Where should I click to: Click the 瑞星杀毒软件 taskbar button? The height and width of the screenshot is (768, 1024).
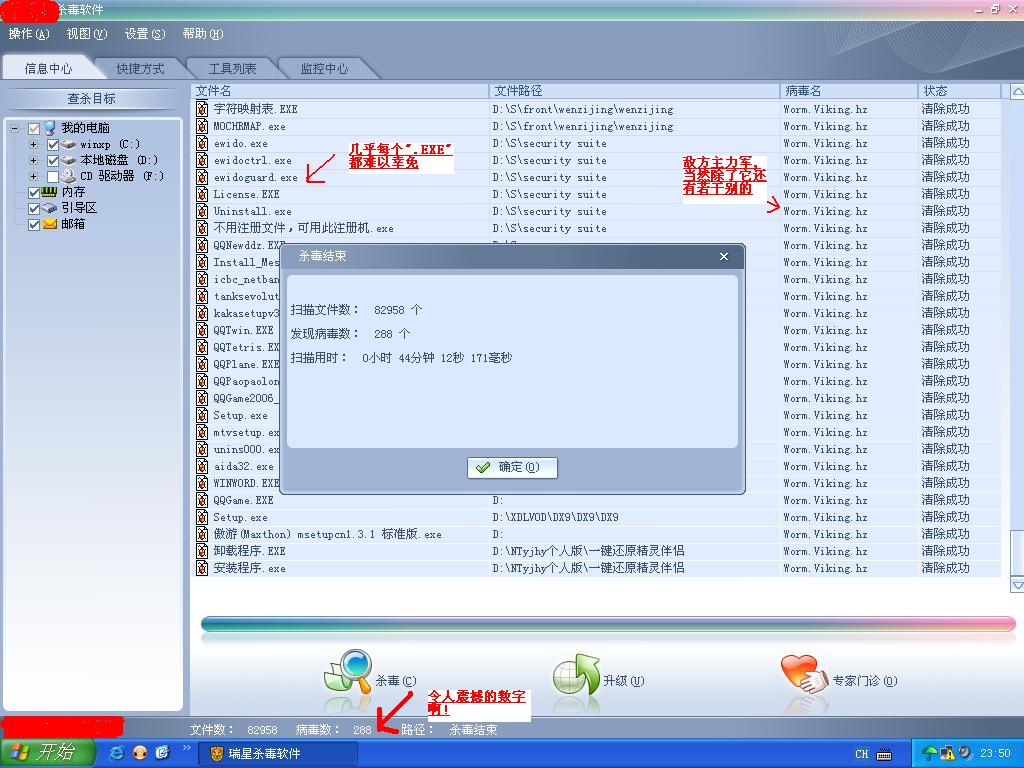click(x=280, y=753)
